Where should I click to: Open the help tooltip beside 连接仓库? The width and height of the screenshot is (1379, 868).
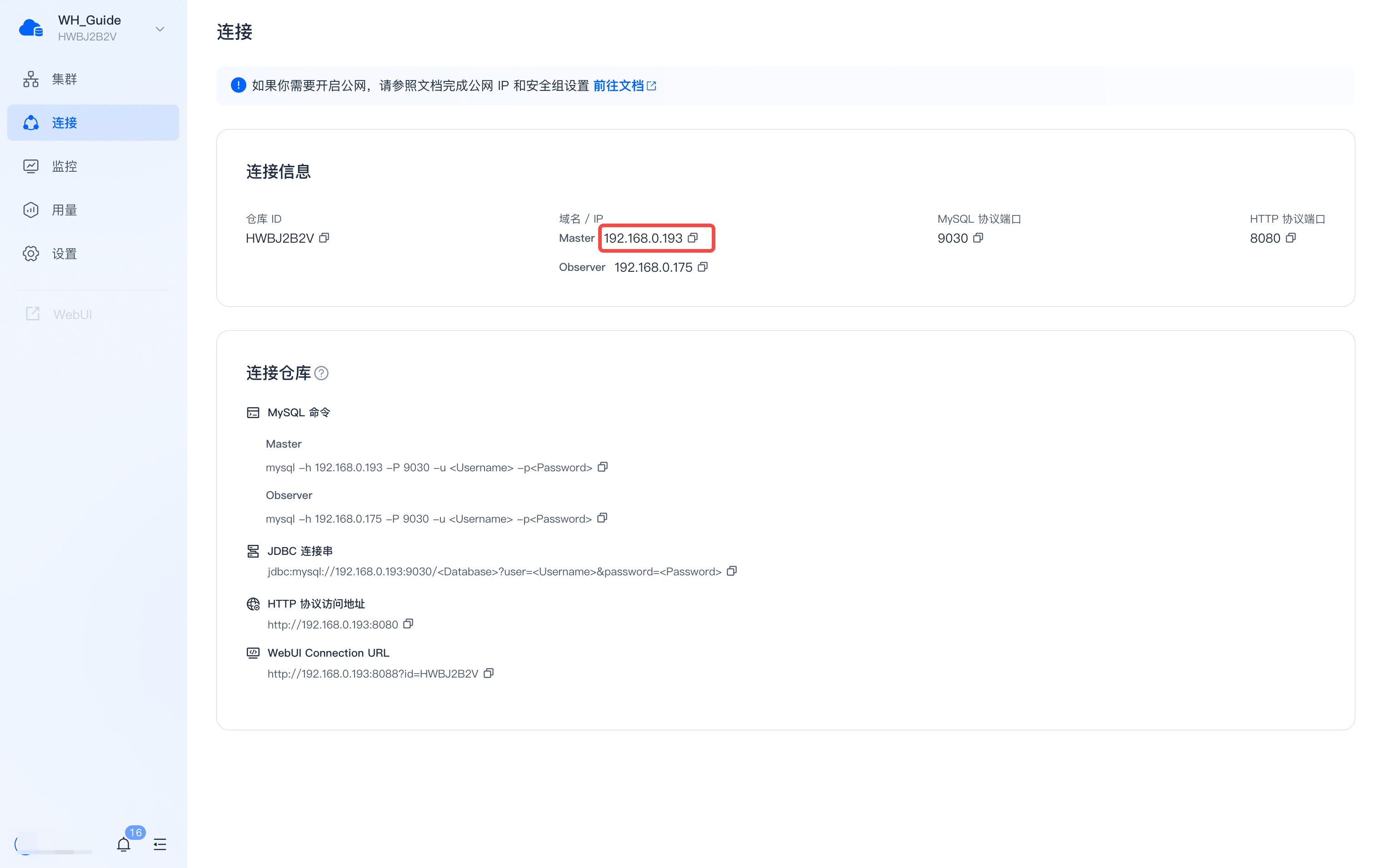tap(322, 373)
